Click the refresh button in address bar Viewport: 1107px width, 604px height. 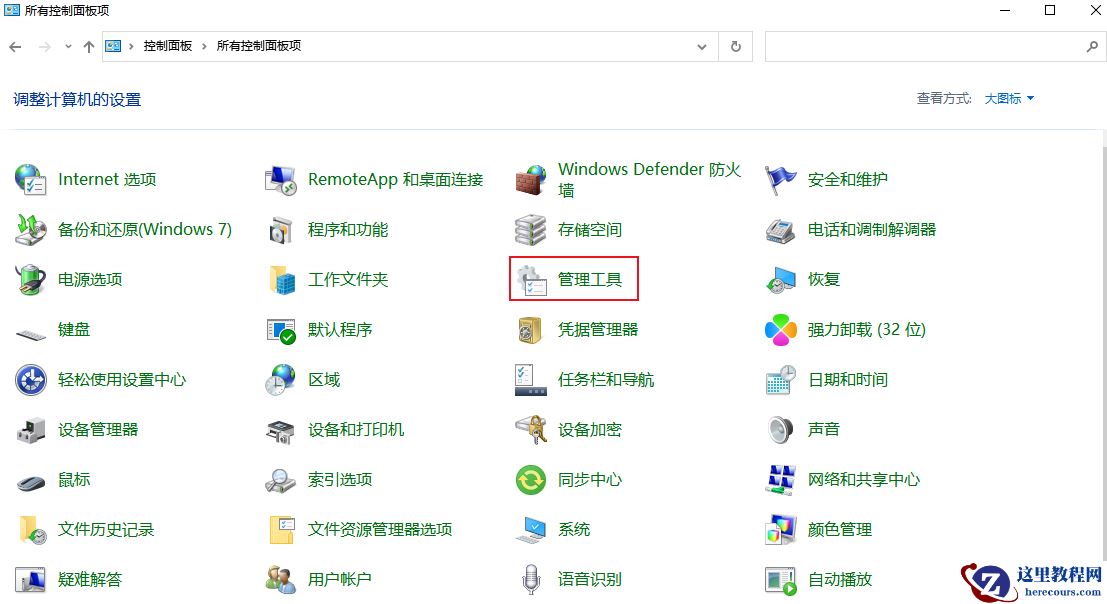[735, 46]
